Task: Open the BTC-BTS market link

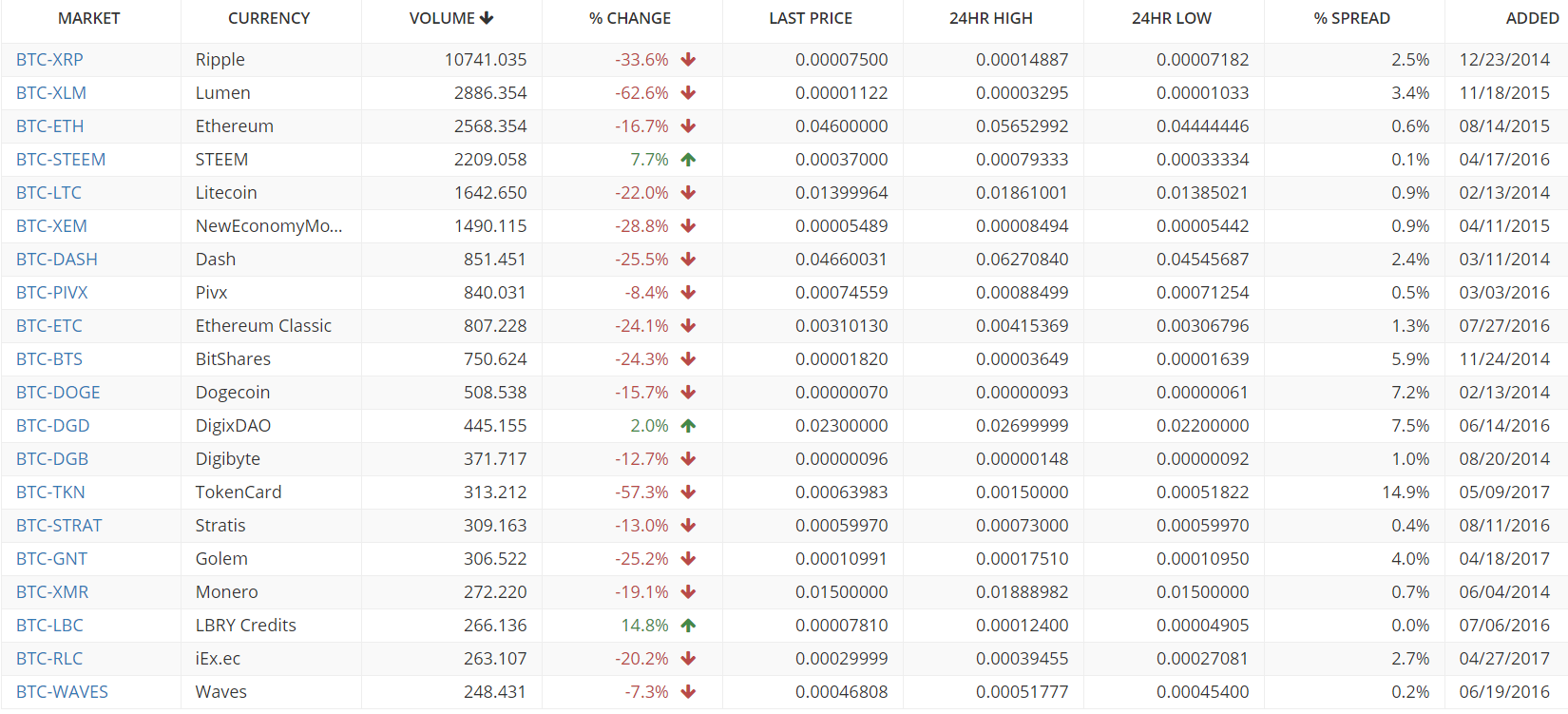Action: click(x=49, y=359)
